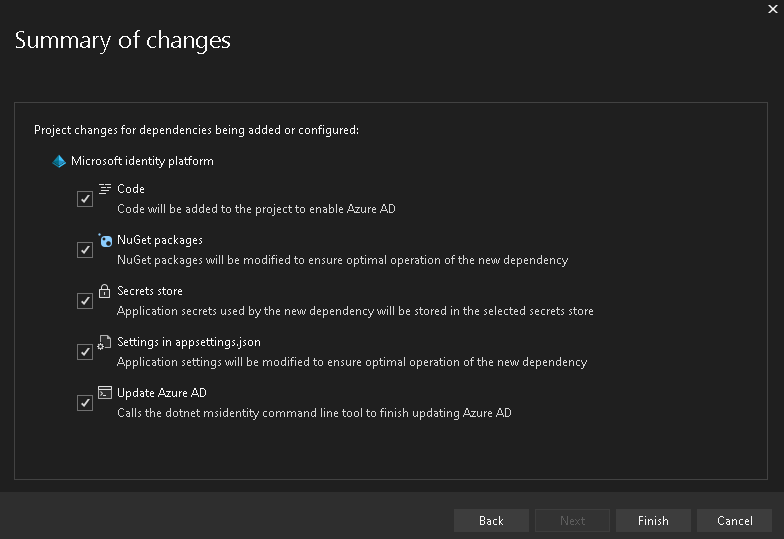This screenshot has height=539, width=784.
Task: Click the appsettings.json file gear icon
Action: pos(104,342)
